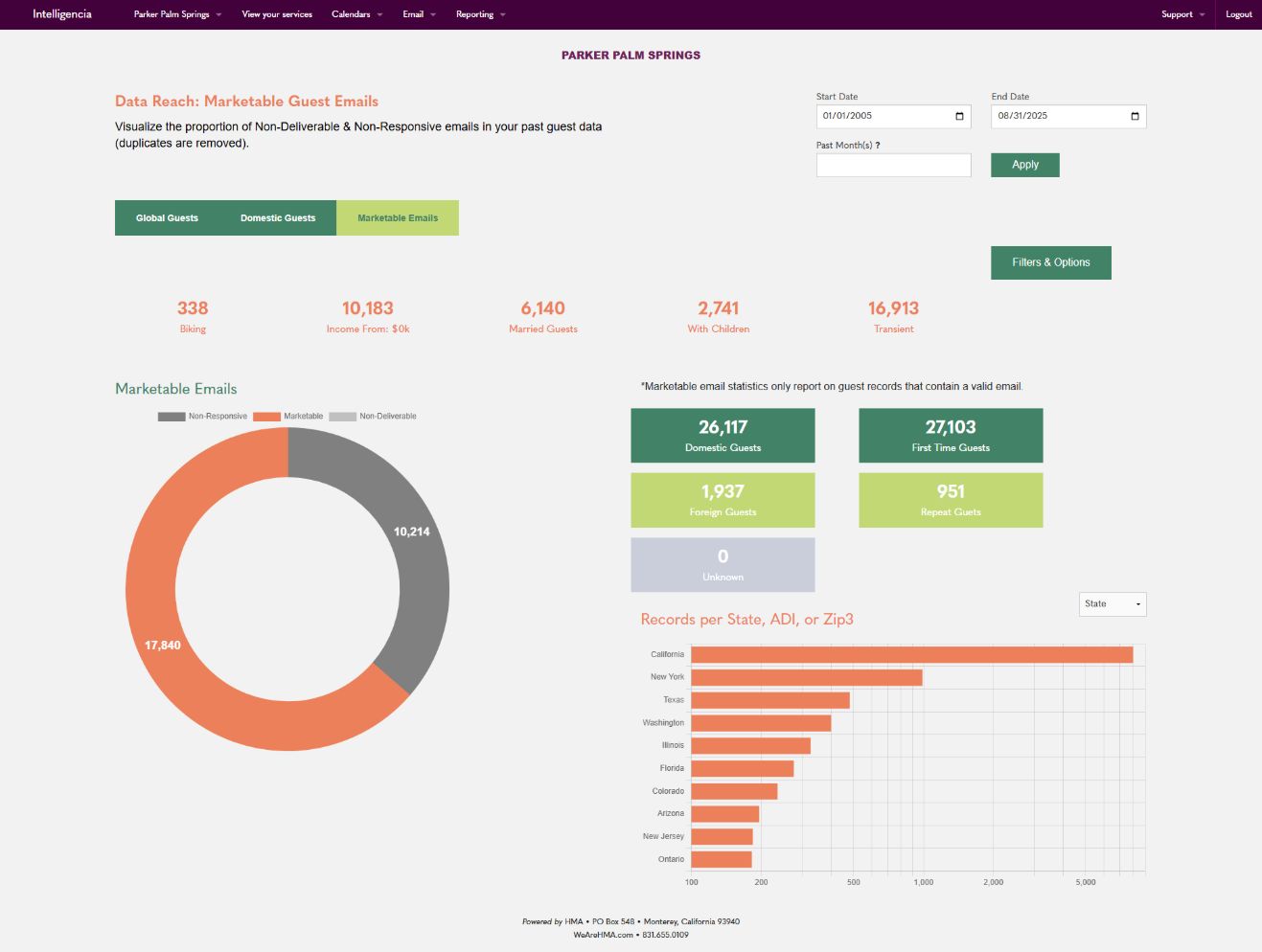Click the Past Month(s) help question mark
This screenshot has height=952, width=1262.
[x=878, y=146]
